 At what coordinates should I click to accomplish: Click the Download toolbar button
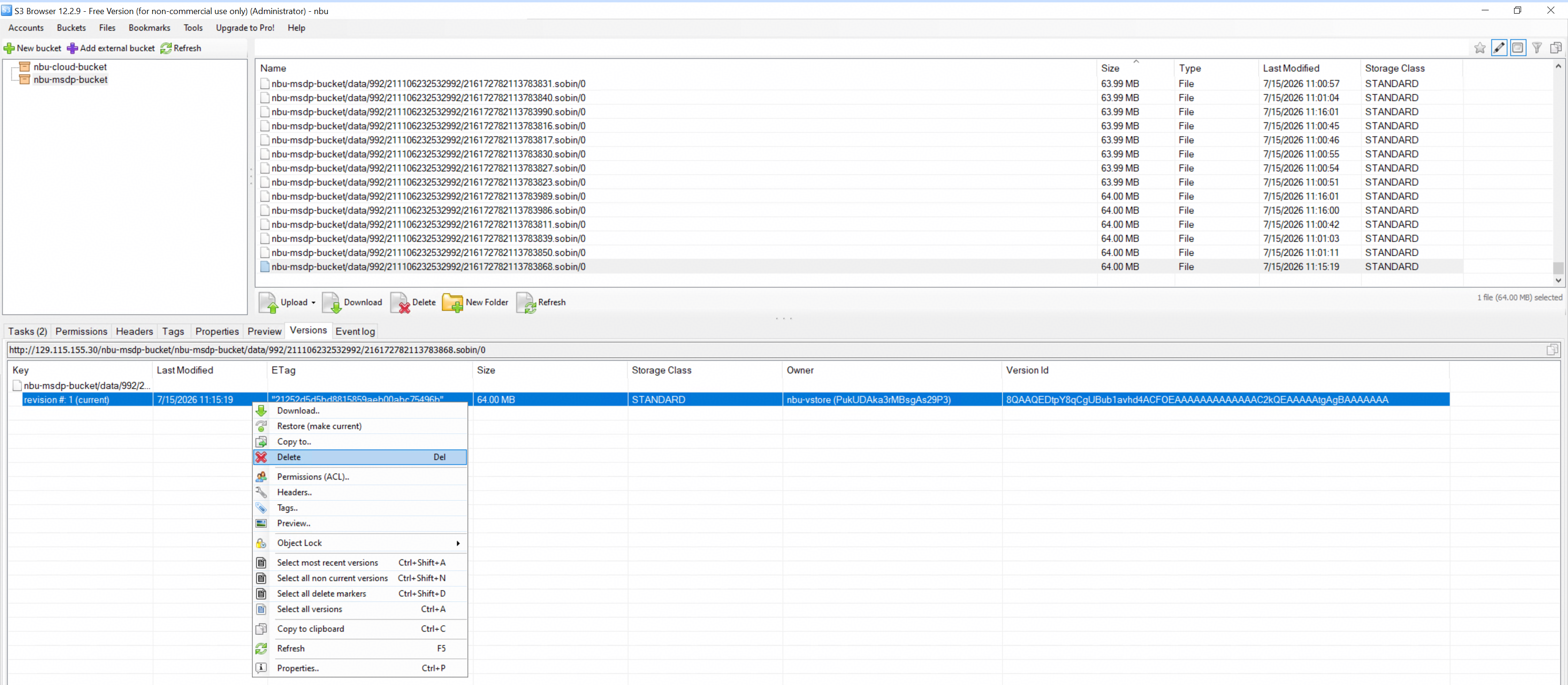tap(352, 303)
